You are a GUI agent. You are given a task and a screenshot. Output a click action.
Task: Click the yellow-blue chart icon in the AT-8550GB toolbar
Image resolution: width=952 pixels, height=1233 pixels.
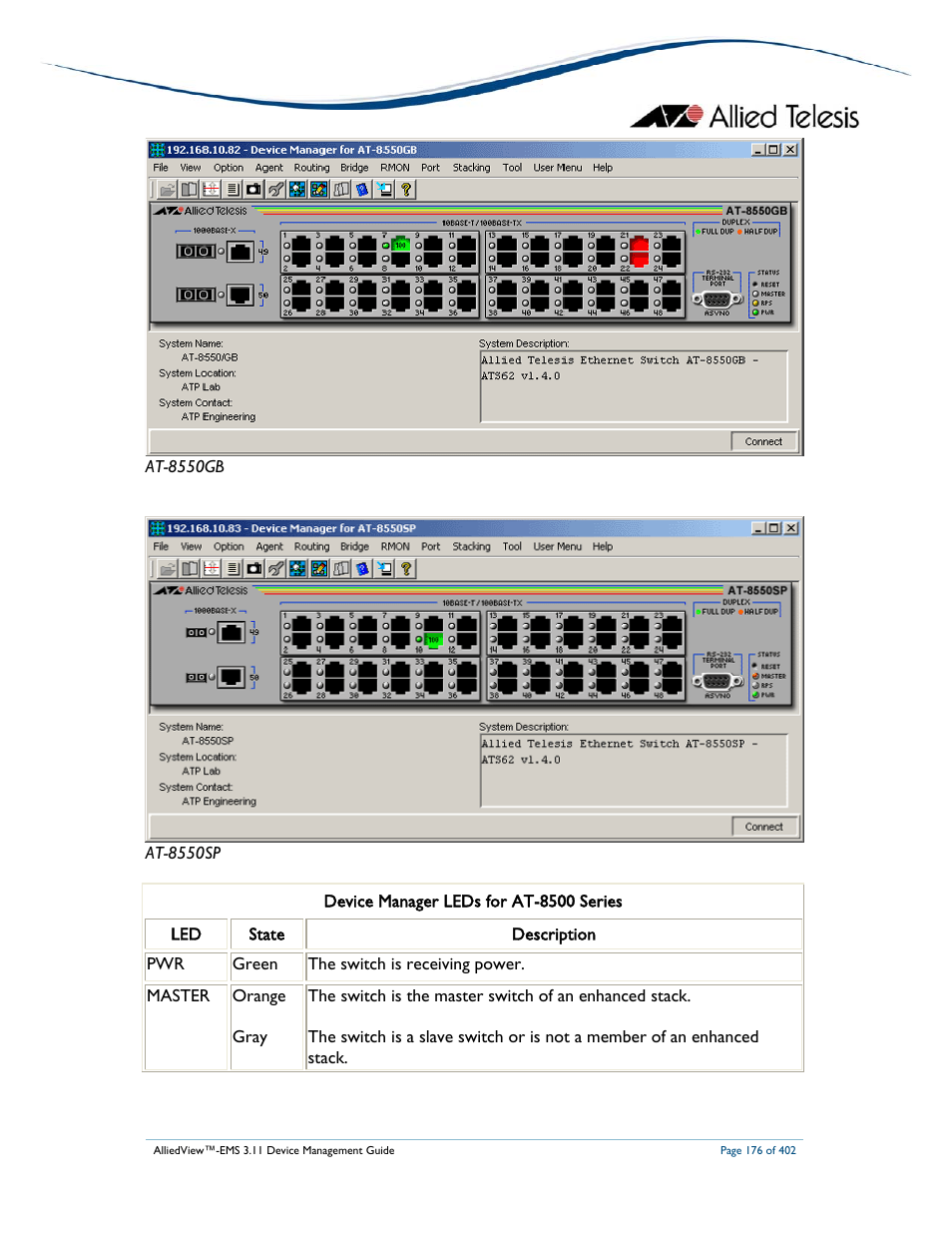click(x=319, y=189)
